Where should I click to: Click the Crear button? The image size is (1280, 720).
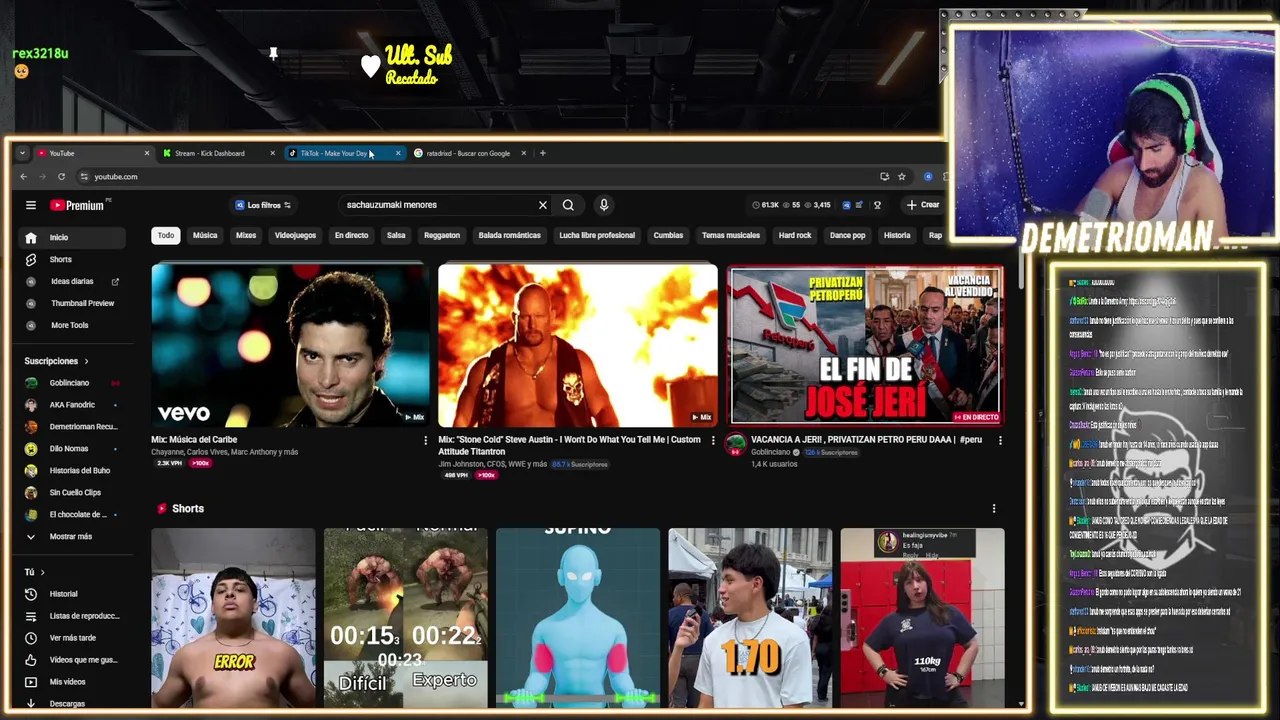[923, 205]
